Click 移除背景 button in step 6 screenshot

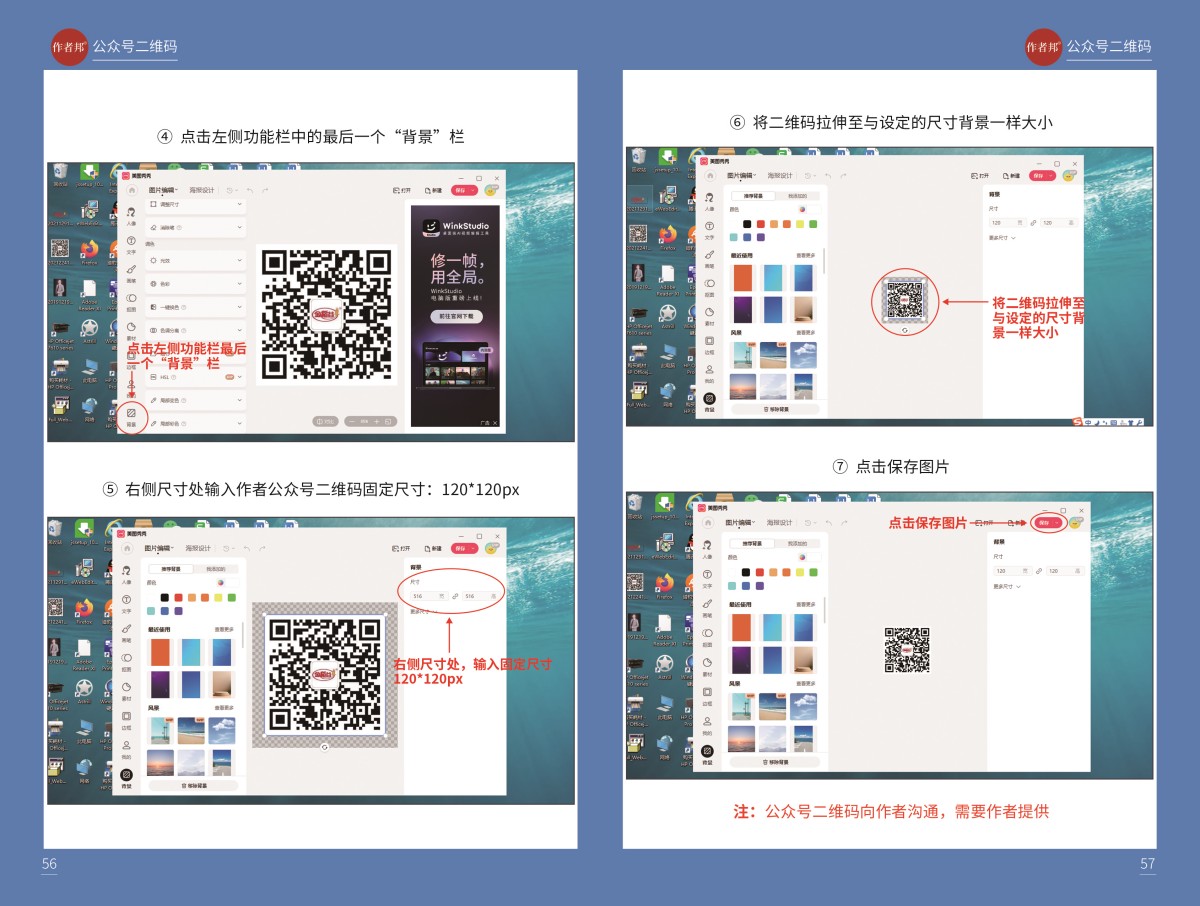(776, 408)
